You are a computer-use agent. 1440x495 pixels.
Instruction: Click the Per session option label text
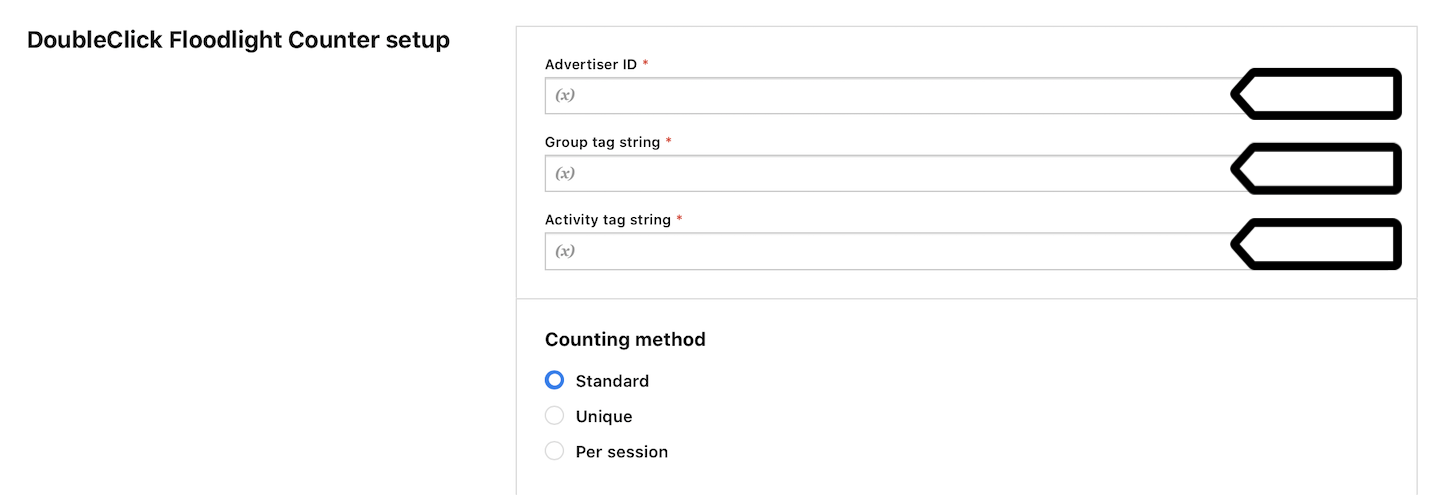pyautogui.click(x=622, y=452)
